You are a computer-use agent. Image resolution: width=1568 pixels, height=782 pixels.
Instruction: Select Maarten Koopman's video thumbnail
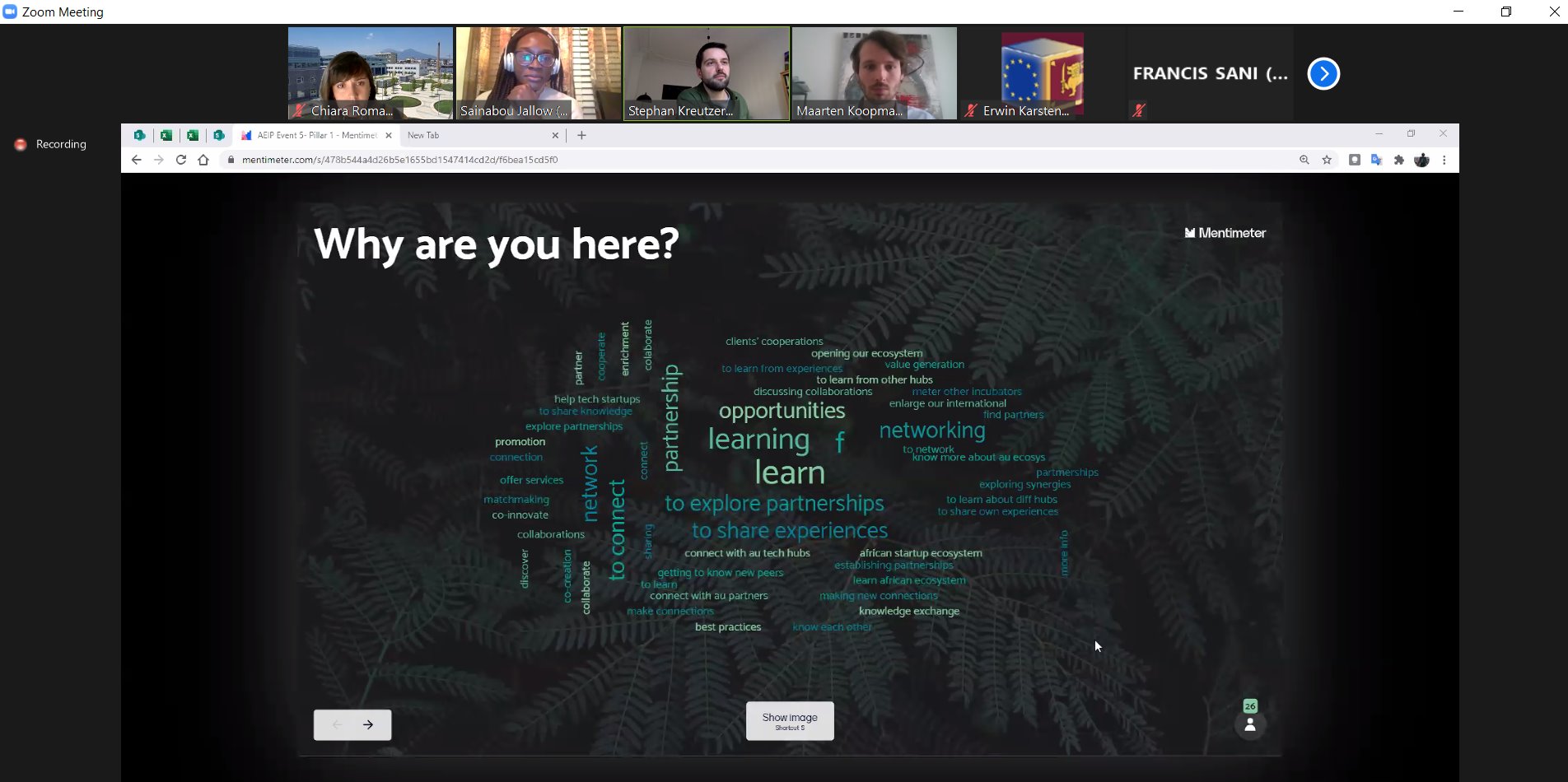point(875,73)
